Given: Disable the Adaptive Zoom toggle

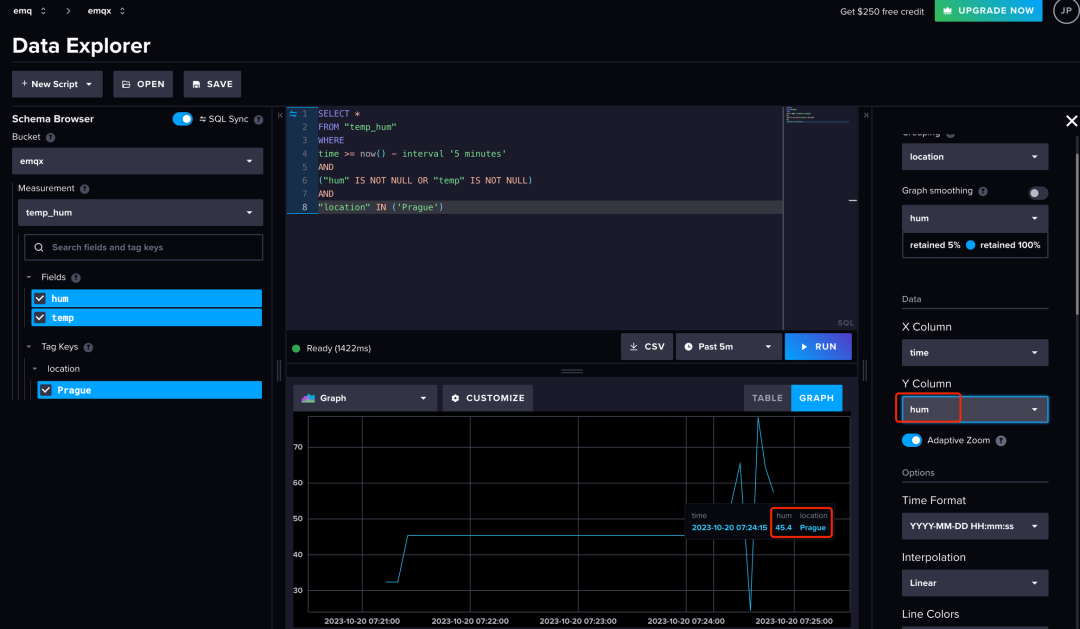Looking at the screenshot, I should tap(911, 440).
